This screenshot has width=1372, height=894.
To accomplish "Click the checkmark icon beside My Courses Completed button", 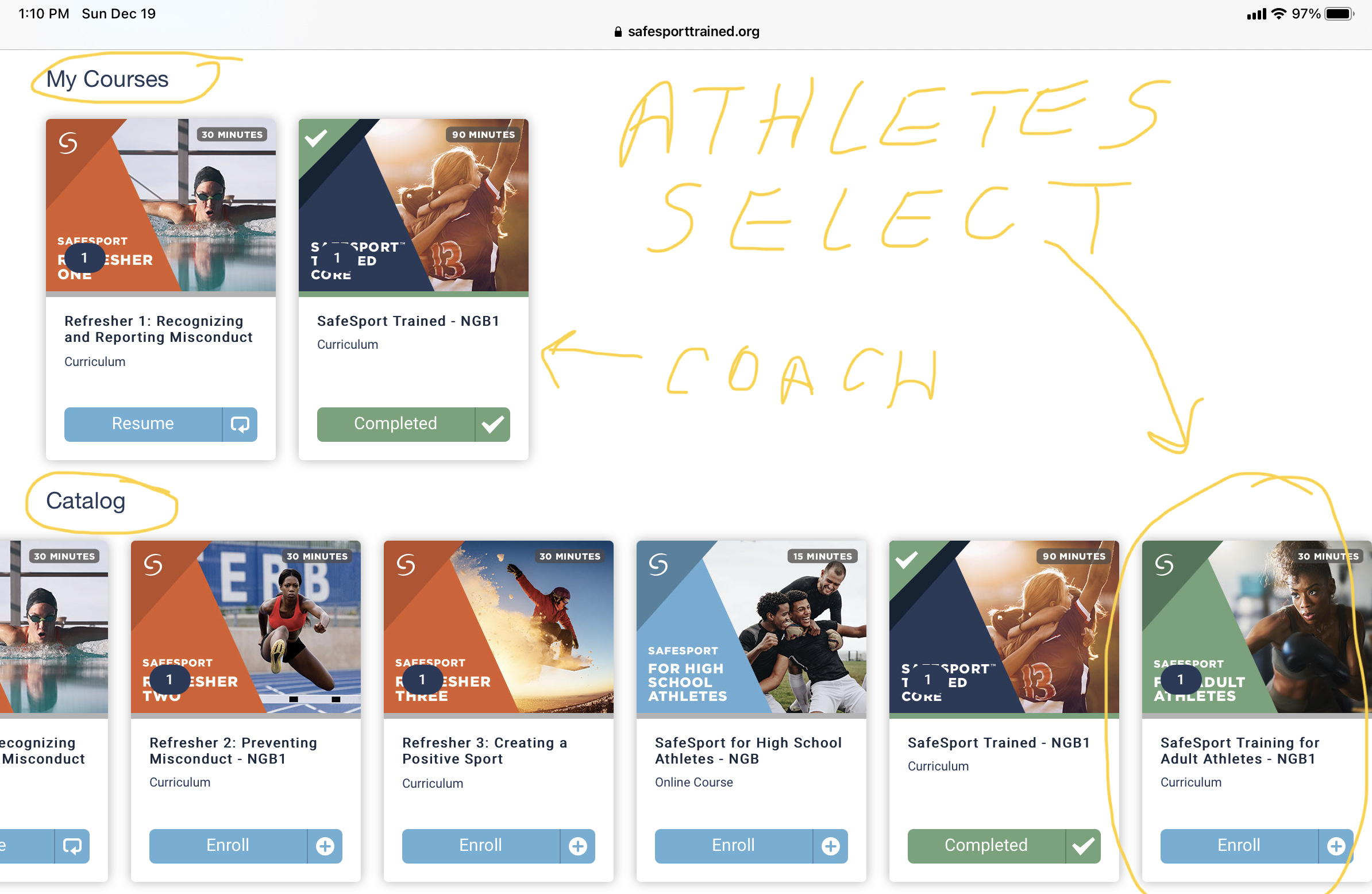I will pyautogui.click(x=493, y=425).
